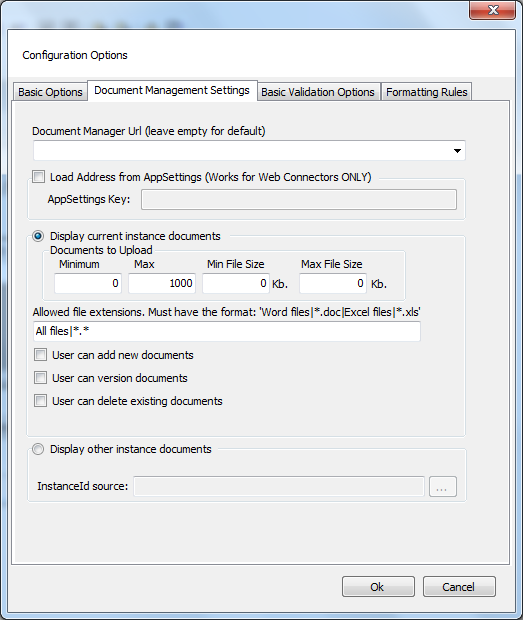Viewport: 523px width, 620px height.
Task: Select the Document Management Settings tab
Action: (x=172, y=91)
